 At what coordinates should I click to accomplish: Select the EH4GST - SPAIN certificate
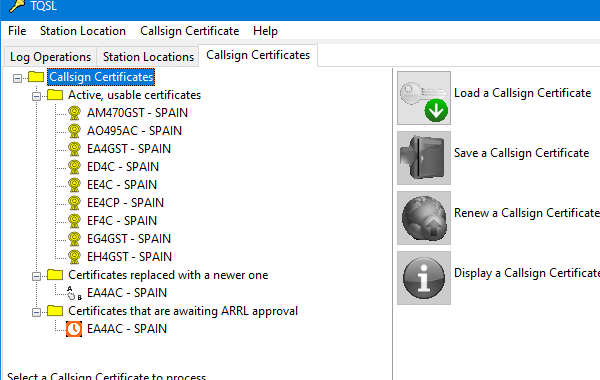[129, 257]
